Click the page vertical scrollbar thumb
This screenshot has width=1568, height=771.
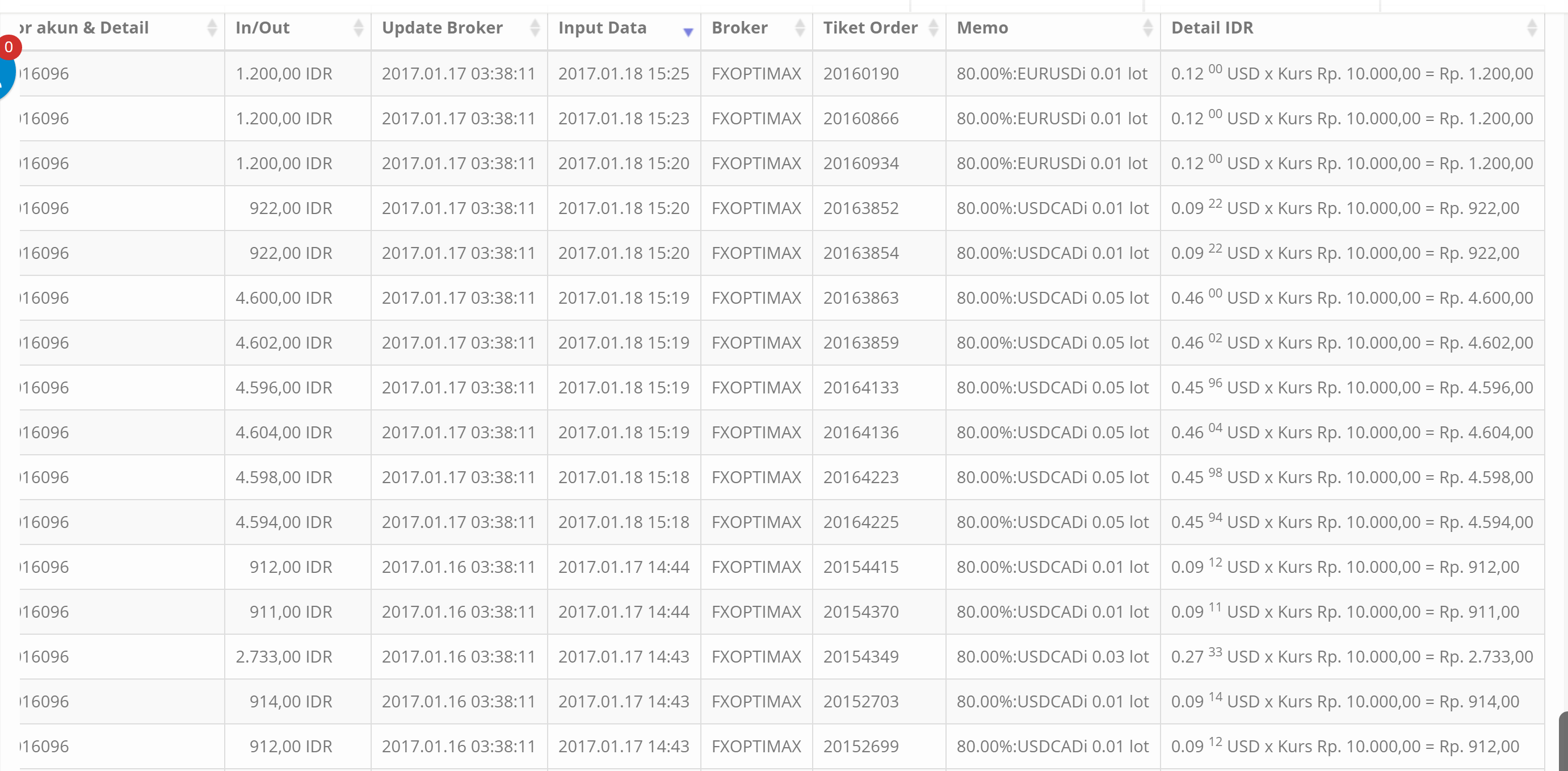[1563, 740]
